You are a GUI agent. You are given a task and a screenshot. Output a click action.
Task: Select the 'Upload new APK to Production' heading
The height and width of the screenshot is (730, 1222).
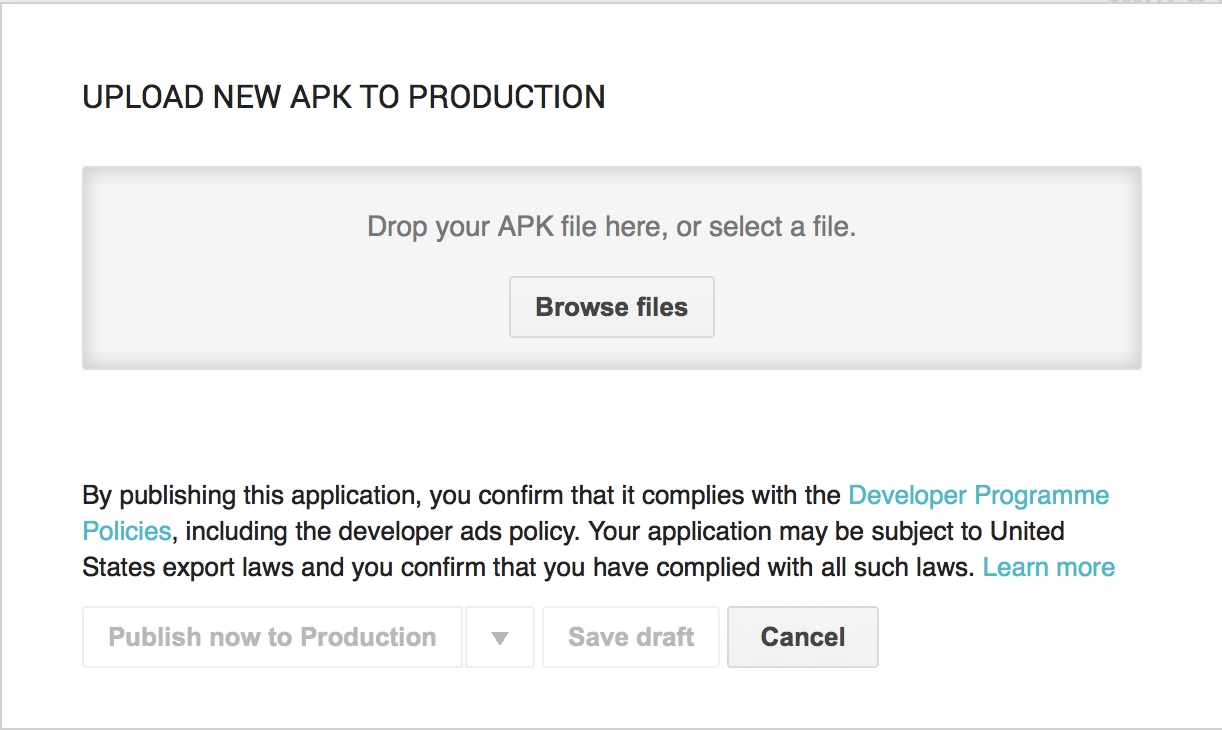coord(344,97)
